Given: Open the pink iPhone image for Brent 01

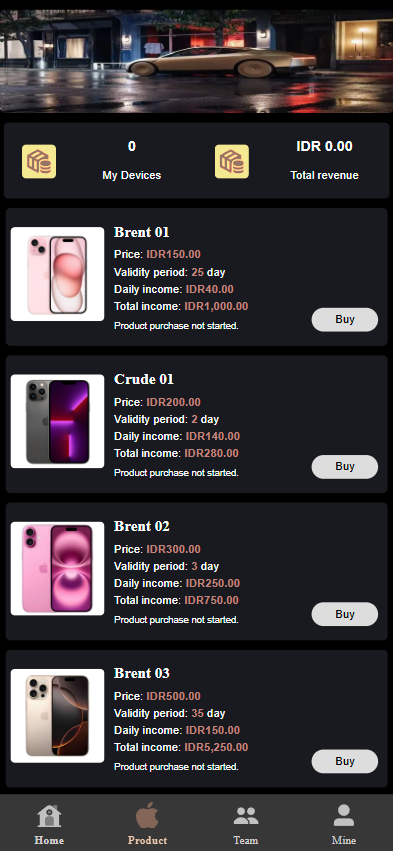Looking at the screenshot, I should point(58,274).
